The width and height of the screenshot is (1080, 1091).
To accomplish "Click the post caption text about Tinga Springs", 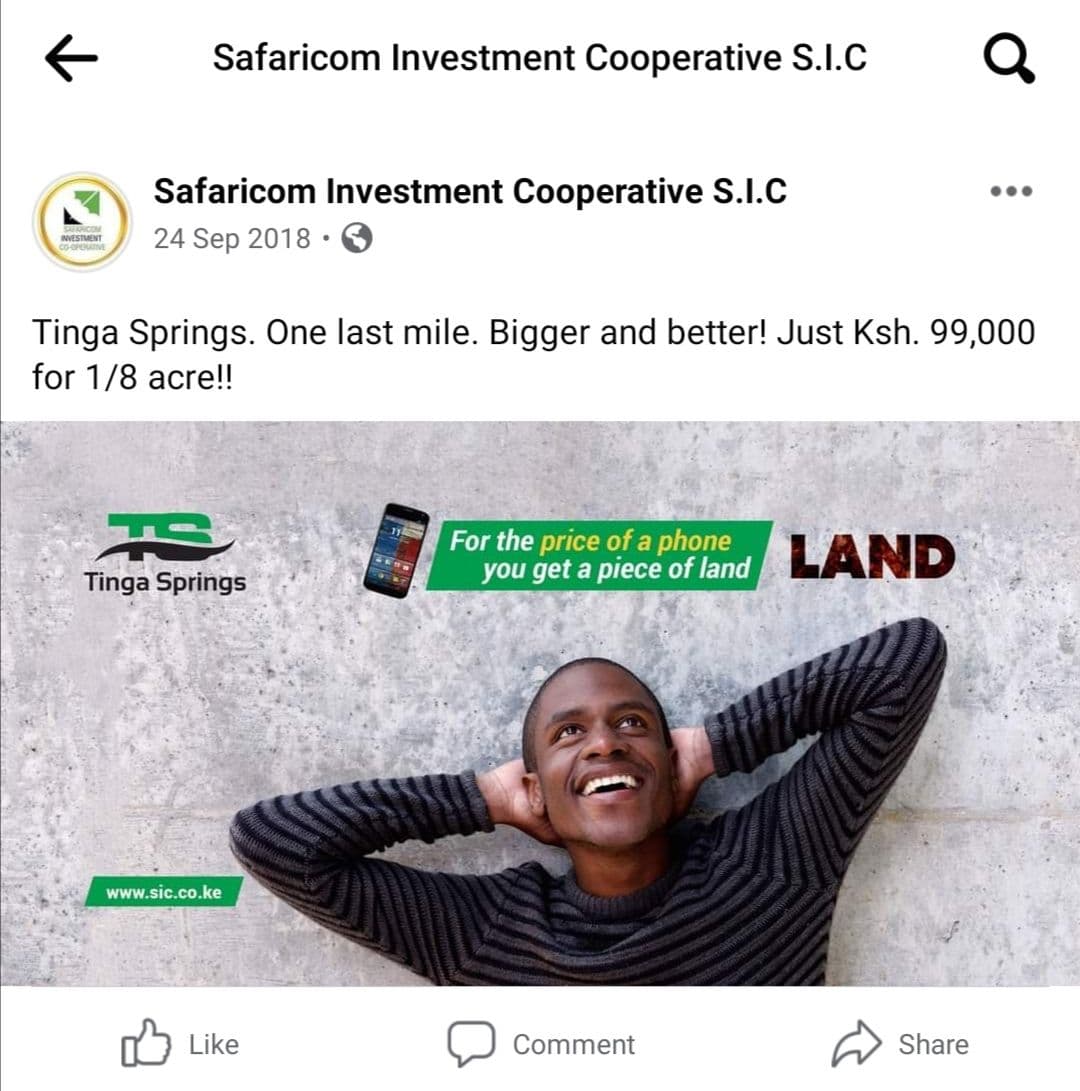I will (533, 355).
